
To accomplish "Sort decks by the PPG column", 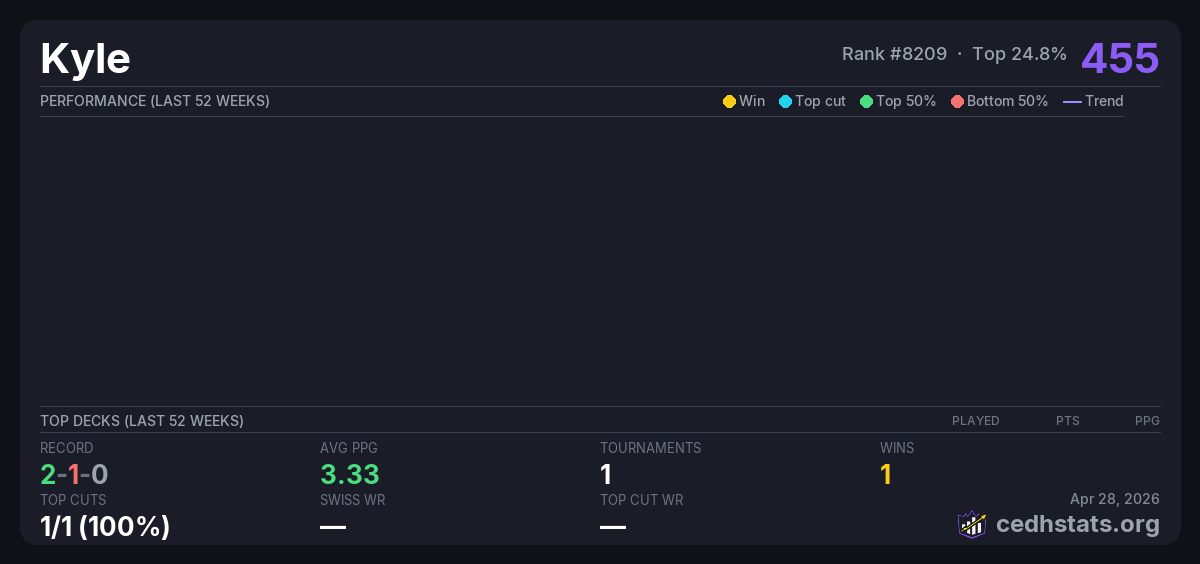I will 1147,421.
